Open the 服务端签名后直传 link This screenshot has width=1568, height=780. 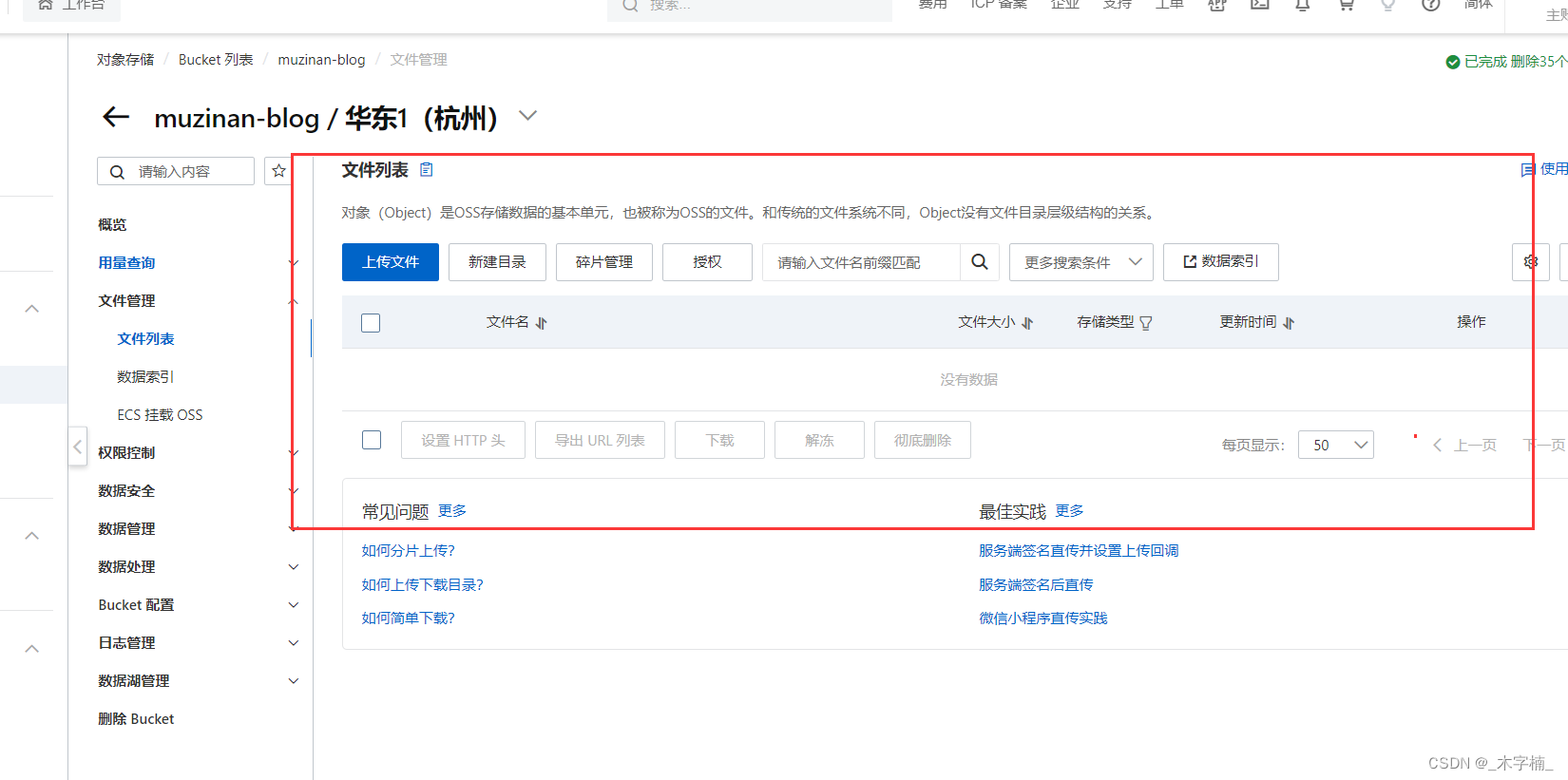tap(1036, 585)
